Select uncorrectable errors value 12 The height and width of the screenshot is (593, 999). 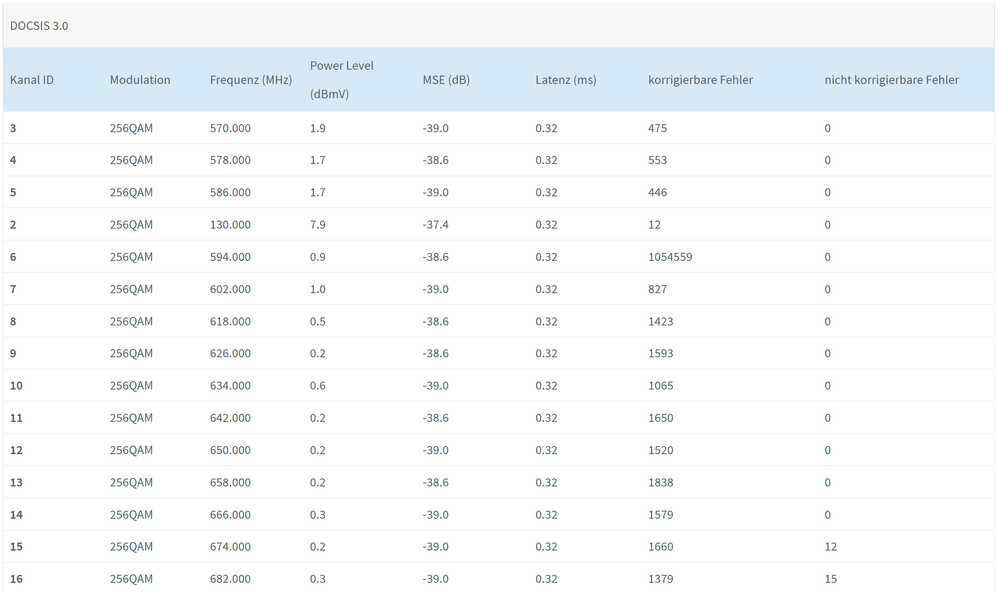click(831, 547)
